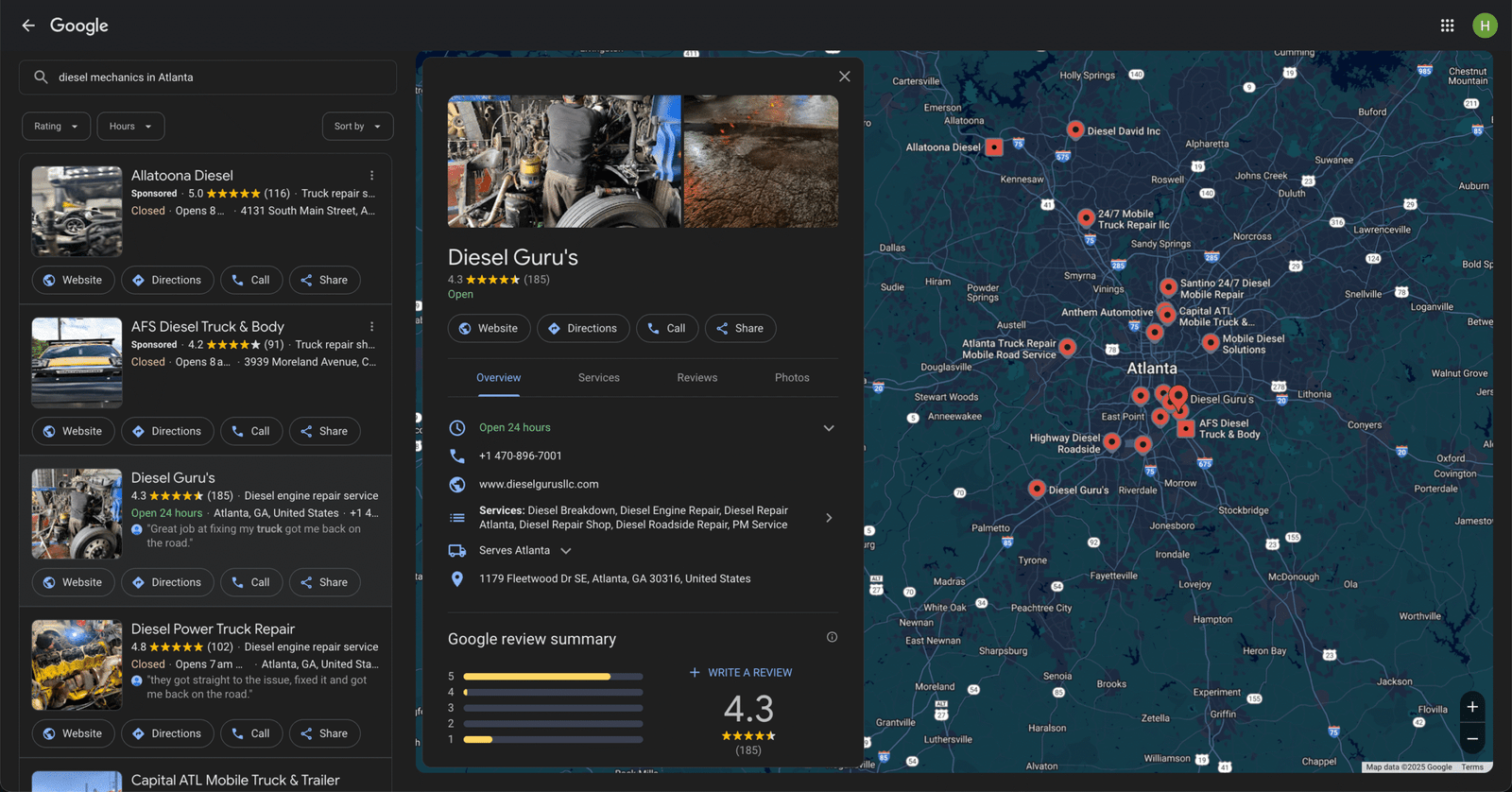Select the Diesel David Inc map pin

click(x=1075, y=129)
